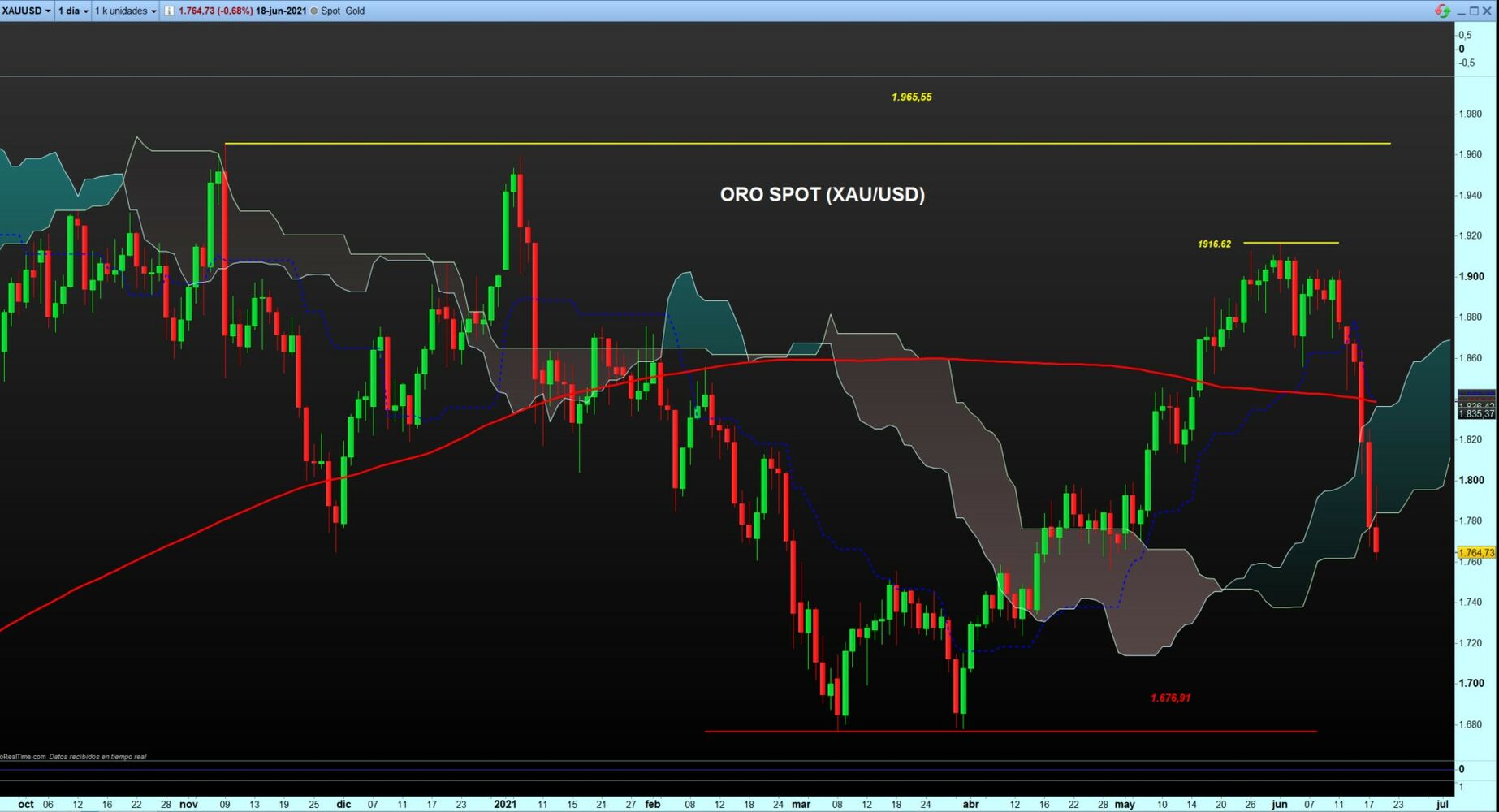Open the XAUUSD instrument dropdown
This screenshot has height=812, width=1499.
[x=27, y=11]
